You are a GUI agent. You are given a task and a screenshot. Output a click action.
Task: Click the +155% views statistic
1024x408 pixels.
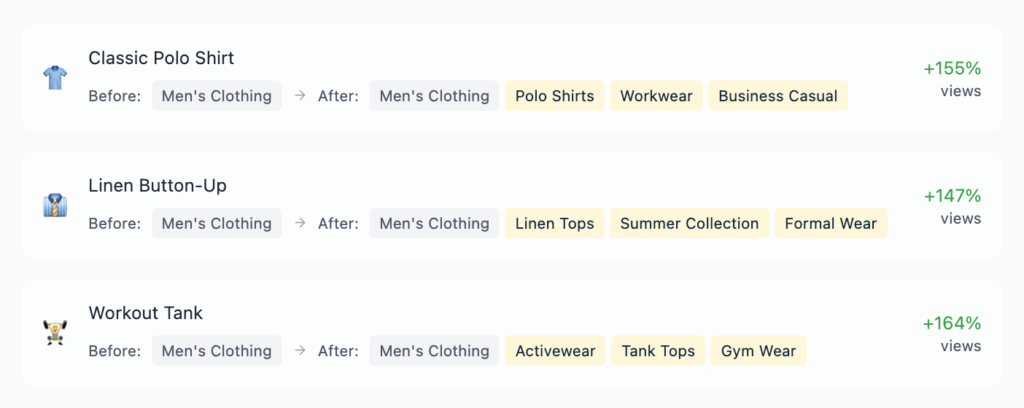pyautogui.click(x=952, y=79)
